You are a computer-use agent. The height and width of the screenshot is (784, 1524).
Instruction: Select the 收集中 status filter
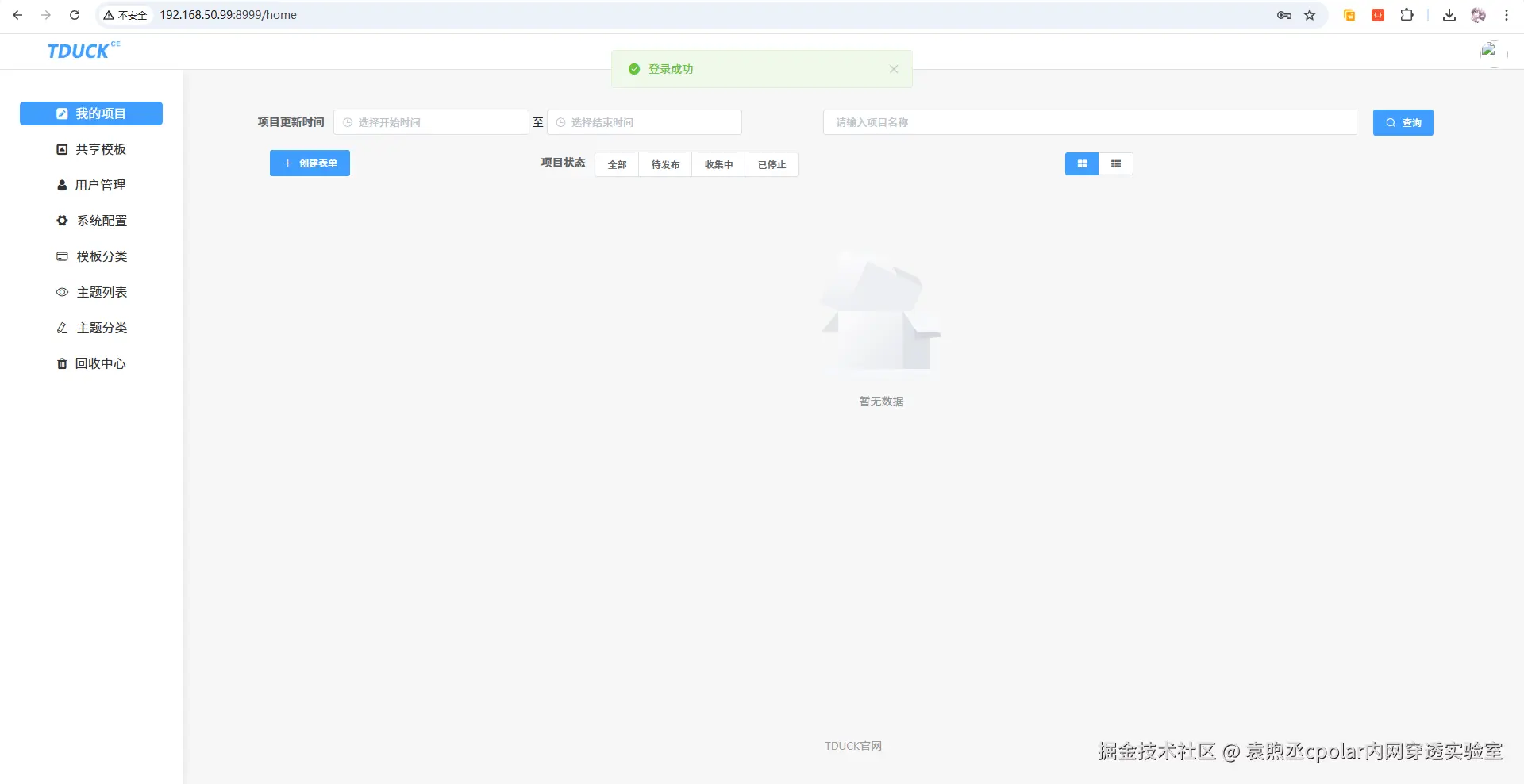(718, 164)
